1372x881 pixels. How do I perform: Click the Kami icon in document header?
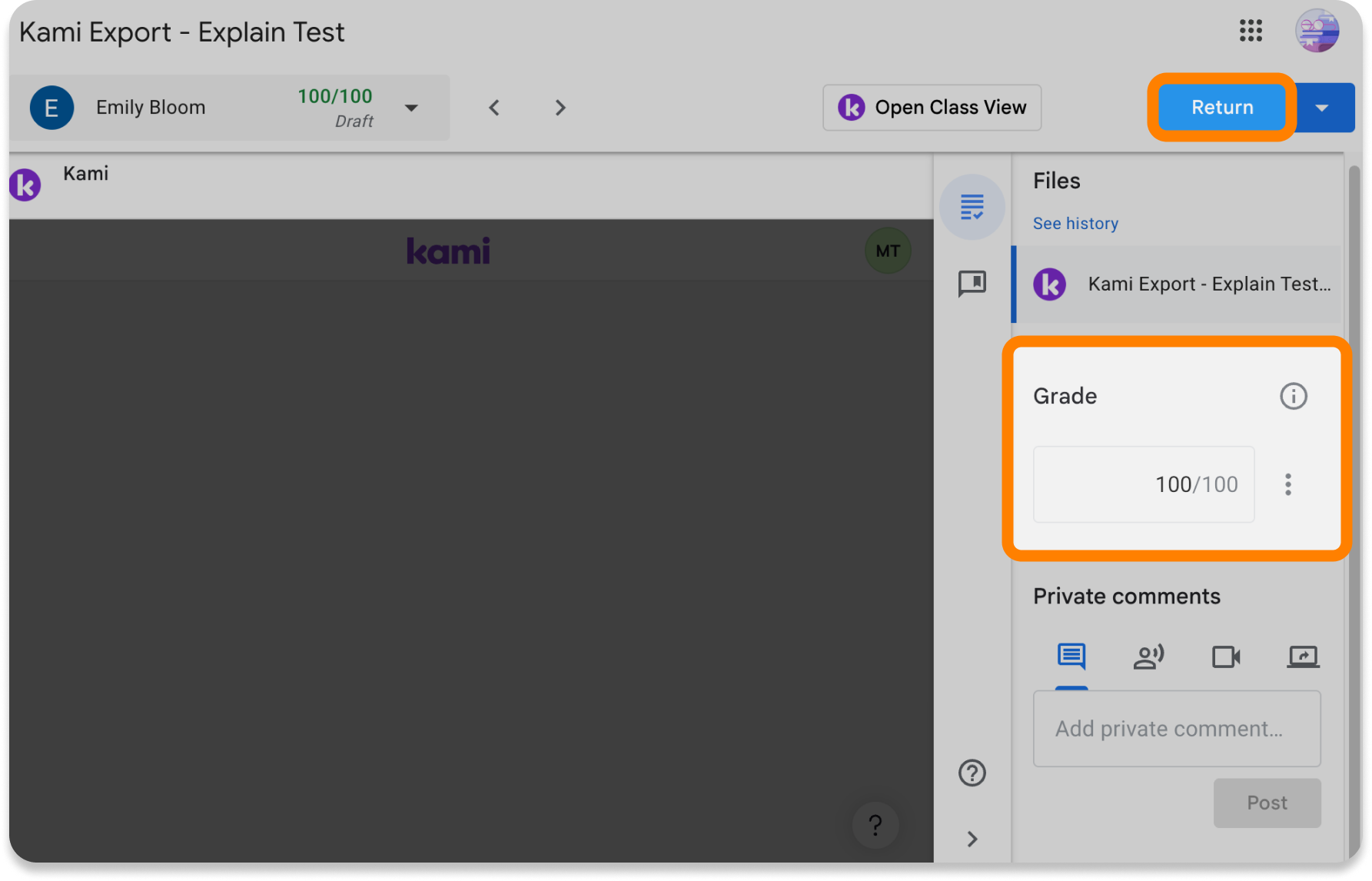click(x=25, y=185)
